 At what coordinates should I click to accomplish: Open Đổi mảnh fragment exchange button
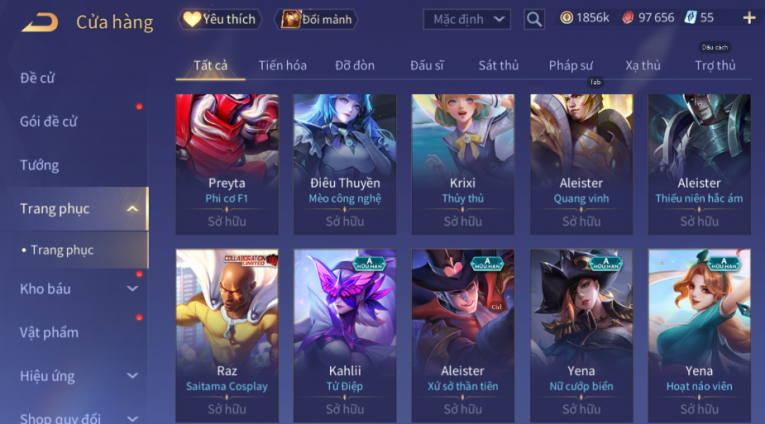point(317,20)
